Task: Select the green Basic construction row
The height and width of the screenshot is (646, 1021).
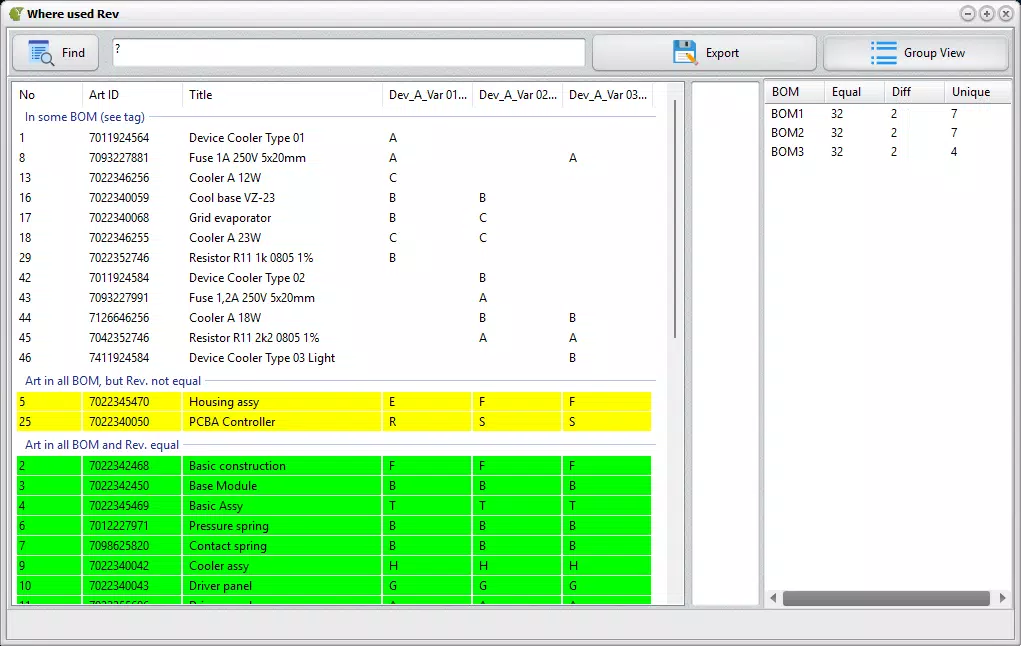Action: 334,466
